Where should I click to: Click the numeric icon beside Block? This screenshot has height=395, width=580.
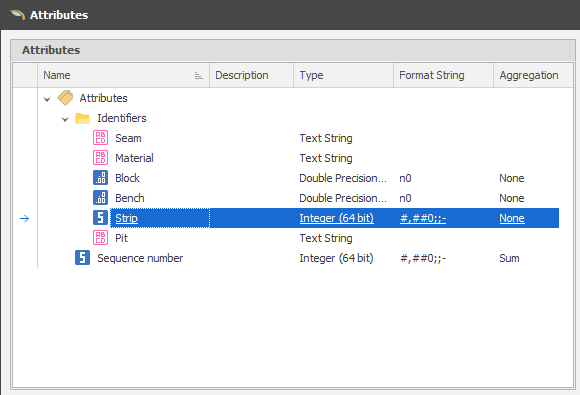tap(100, 178)
